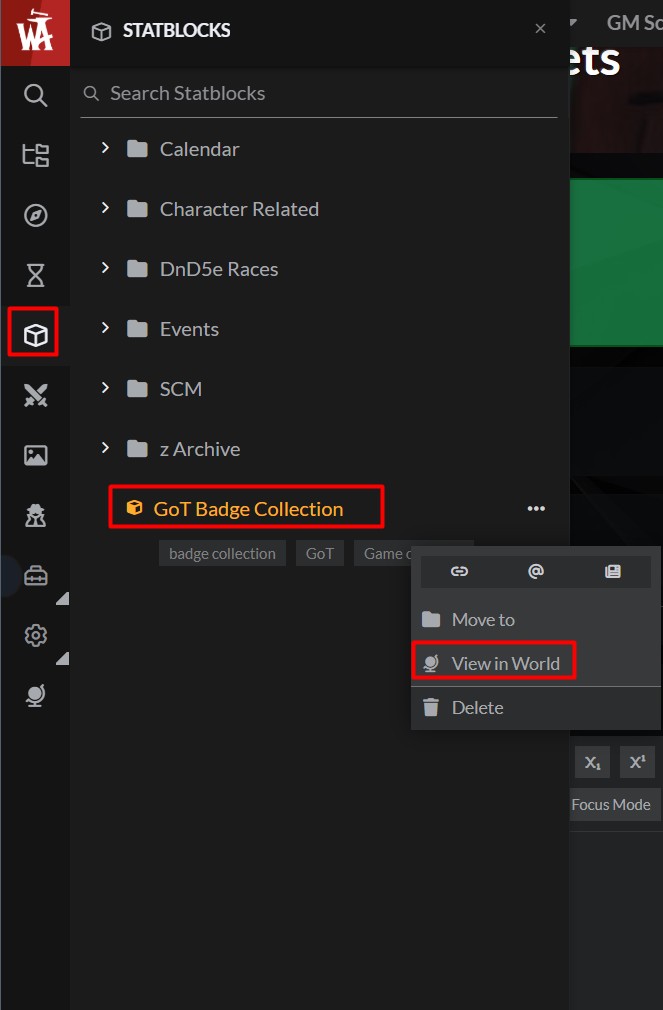The width and height of the screenshot is (663, 1010).
Task: Click the copy link icon in context menu
Action: [459, 571]
